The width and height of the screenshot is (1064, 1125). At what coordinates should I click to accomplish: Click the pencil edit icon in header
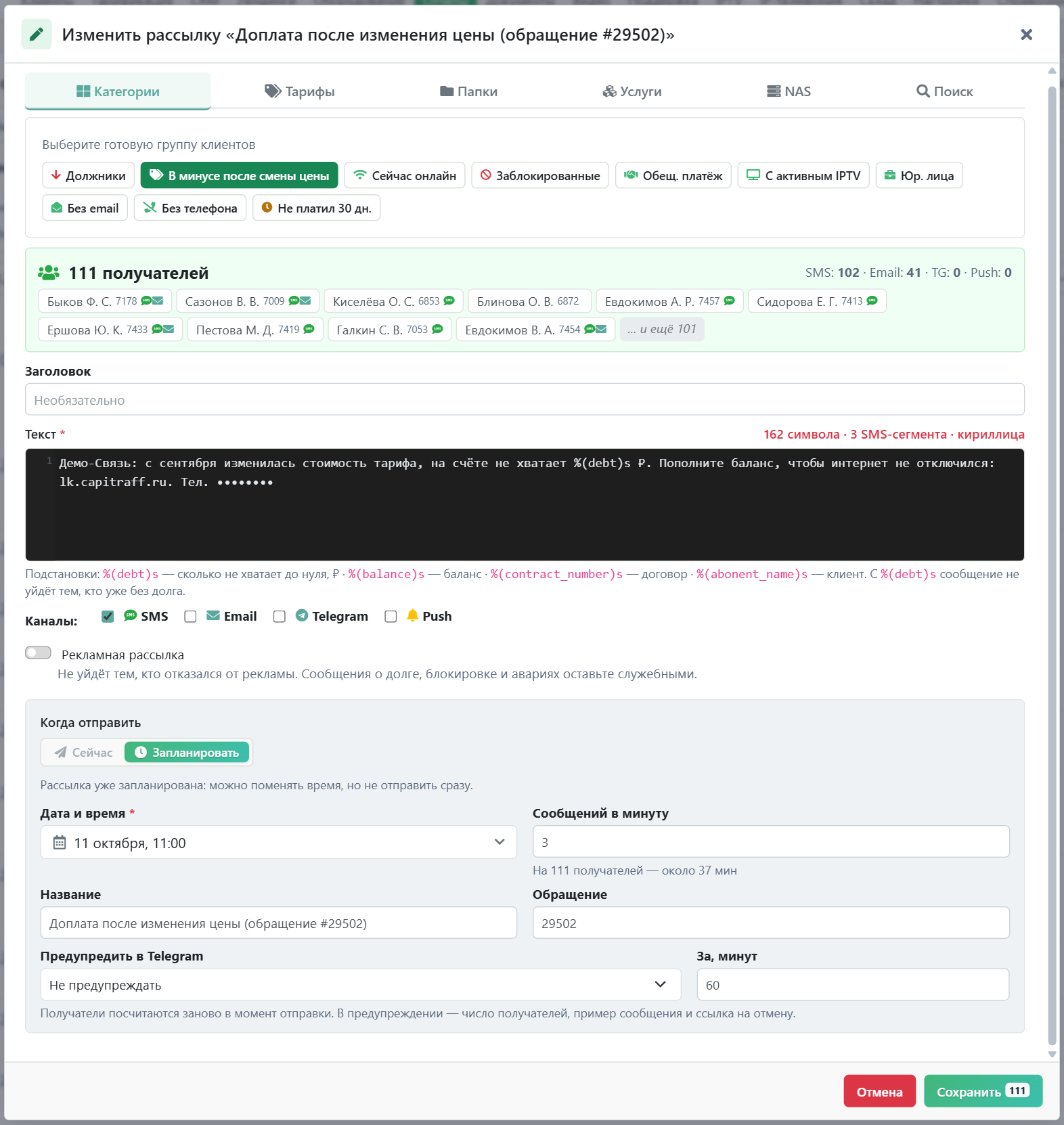click(x=37, y=35)
